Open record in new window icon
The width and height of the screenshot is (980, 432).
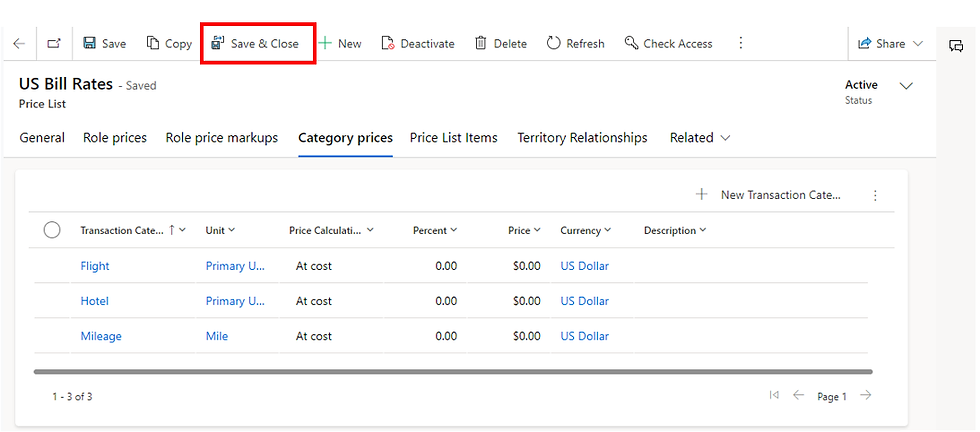point(54,44)
